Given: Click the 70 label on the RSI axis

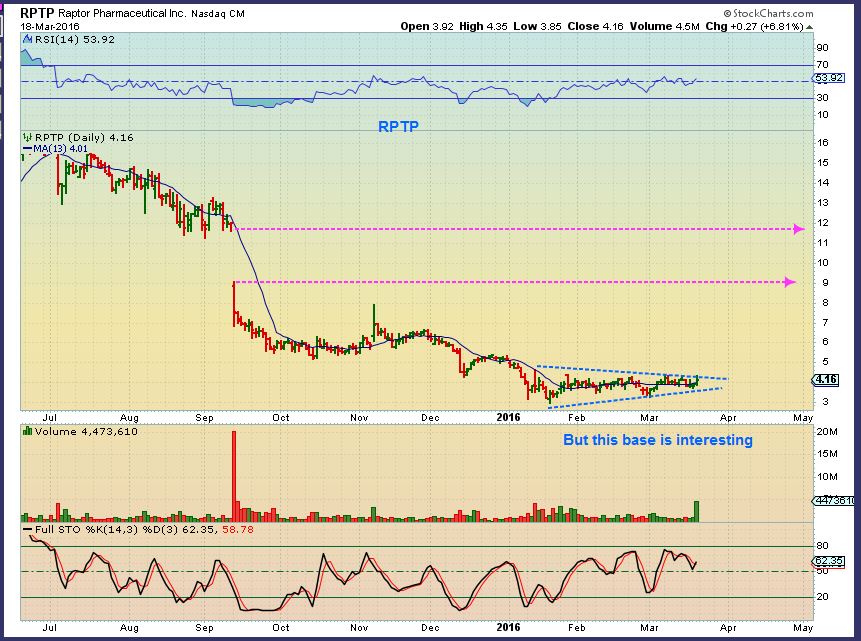Looking at the screenshot, I should pos(822,65).
